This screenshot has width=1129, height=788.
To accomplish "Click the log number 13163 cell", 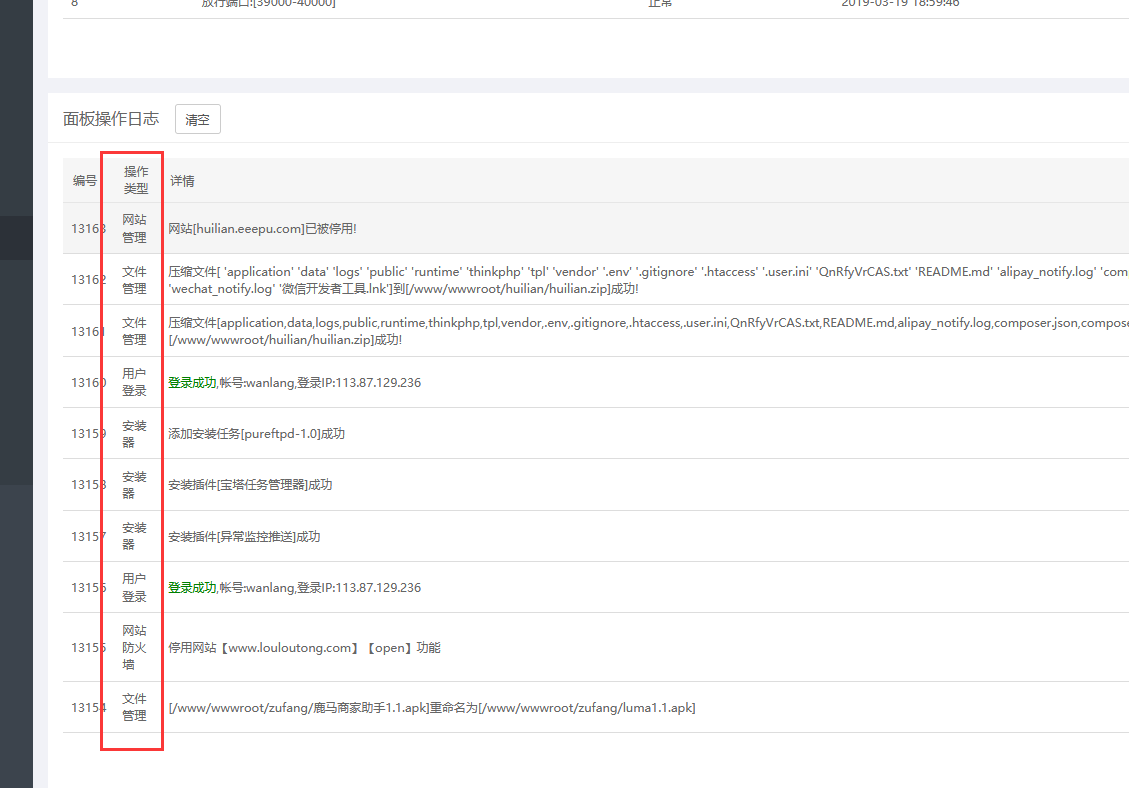I will click(88, 229).
